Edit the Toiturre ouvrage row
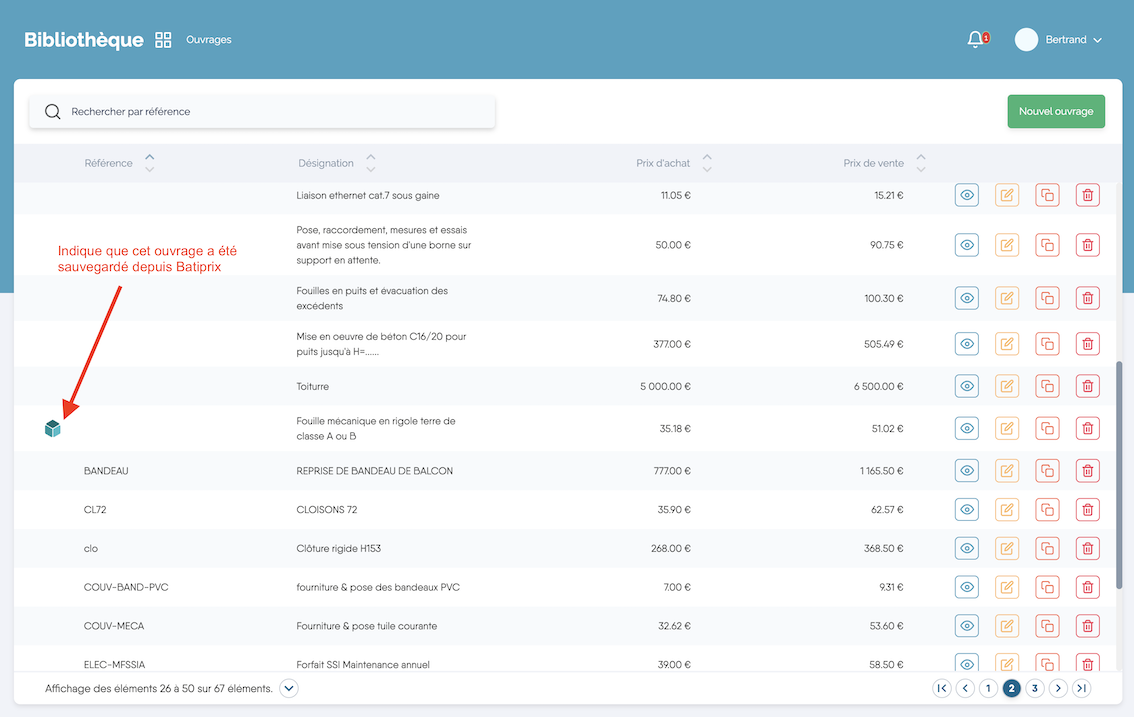Viewport: 1134px width, 717px height. pyautogui.click(x=1007, y=386)
